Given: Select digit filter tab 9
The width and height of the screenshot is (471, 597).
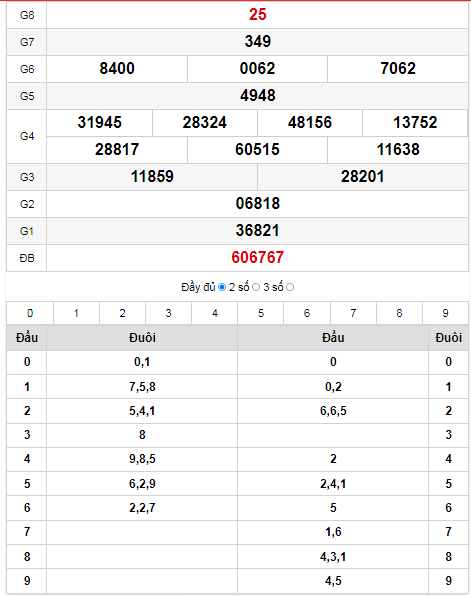Looking at the screenshot, I should [x=445, y=313].
